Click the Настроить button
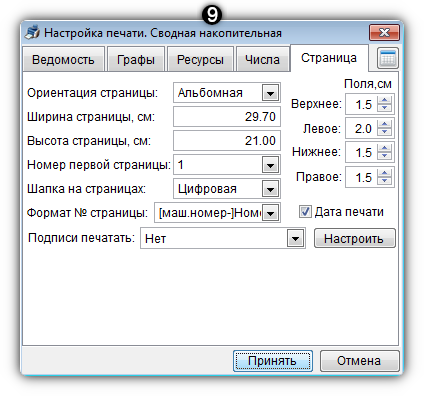Screen dimensions: 424x396 355,238
